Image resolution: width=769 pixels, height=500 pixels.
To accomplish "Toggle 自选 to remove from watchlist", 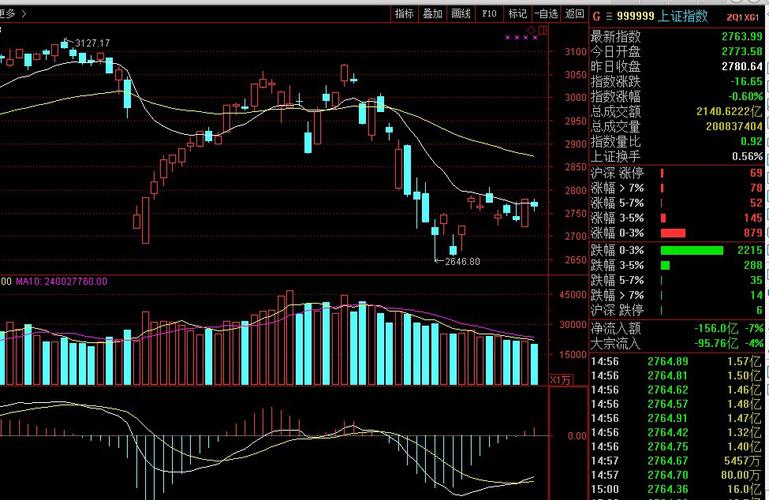I will click(546, 14).
